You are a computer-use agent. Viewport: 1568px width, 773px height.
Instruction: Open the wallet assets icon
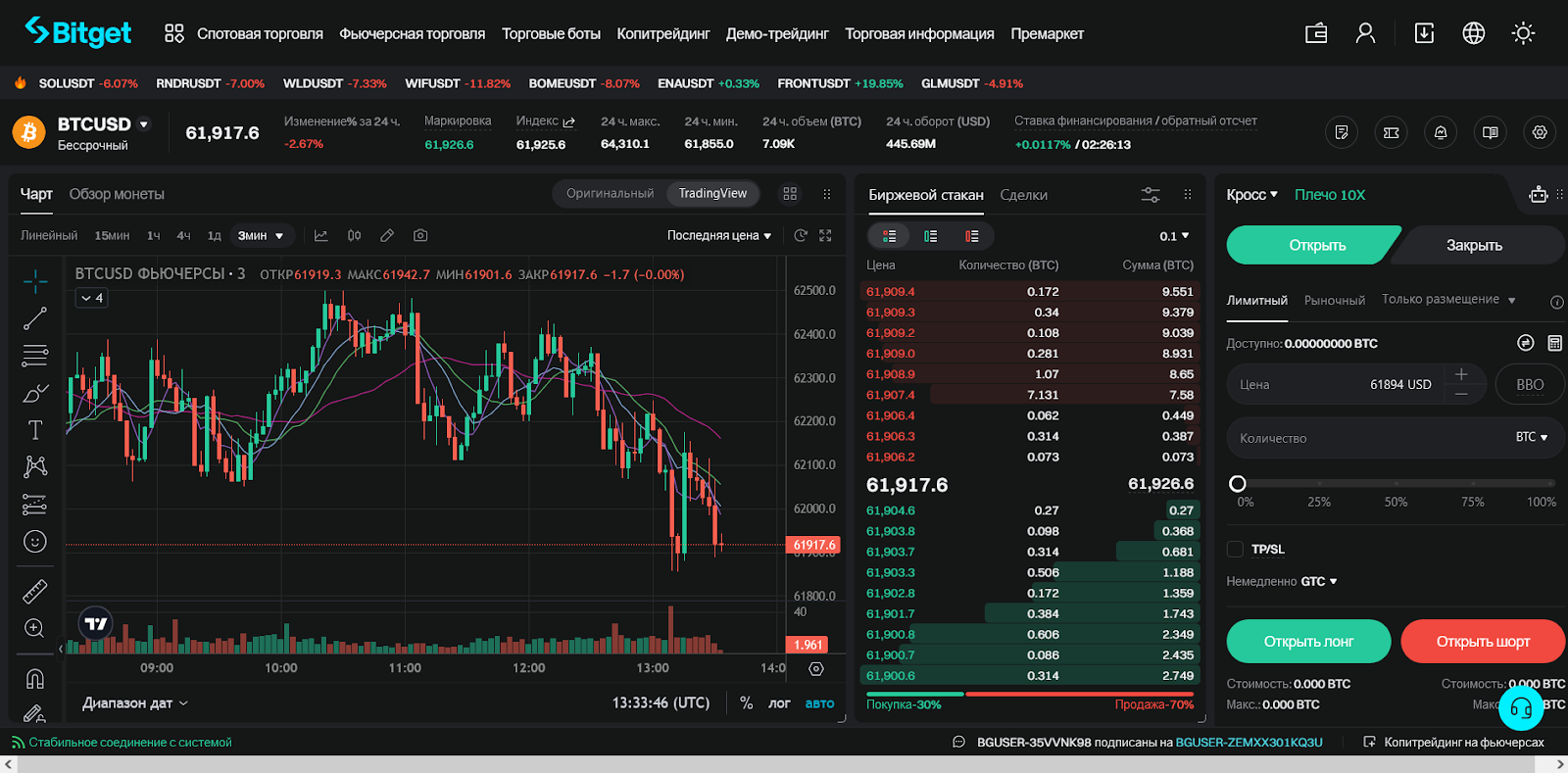click(1316, 33)
